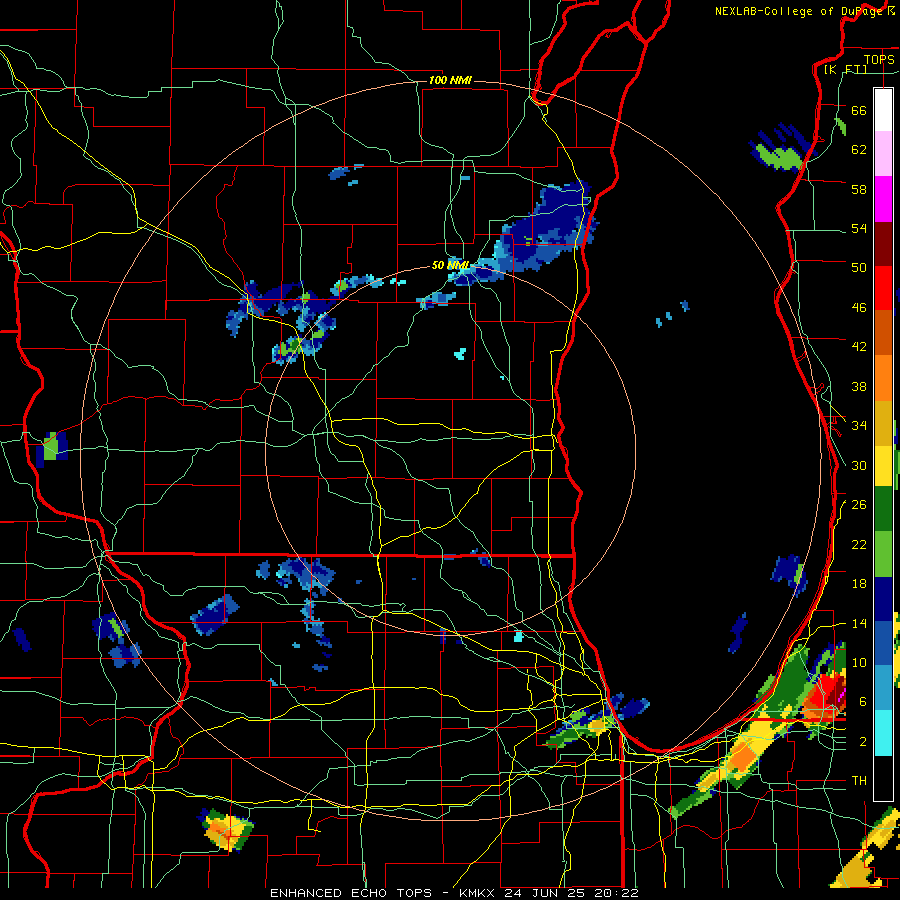The width and height of the screenshot is (900, 900).
Task: Click the legend value 42
Action: pyautogui.click(x=859, y=347)
